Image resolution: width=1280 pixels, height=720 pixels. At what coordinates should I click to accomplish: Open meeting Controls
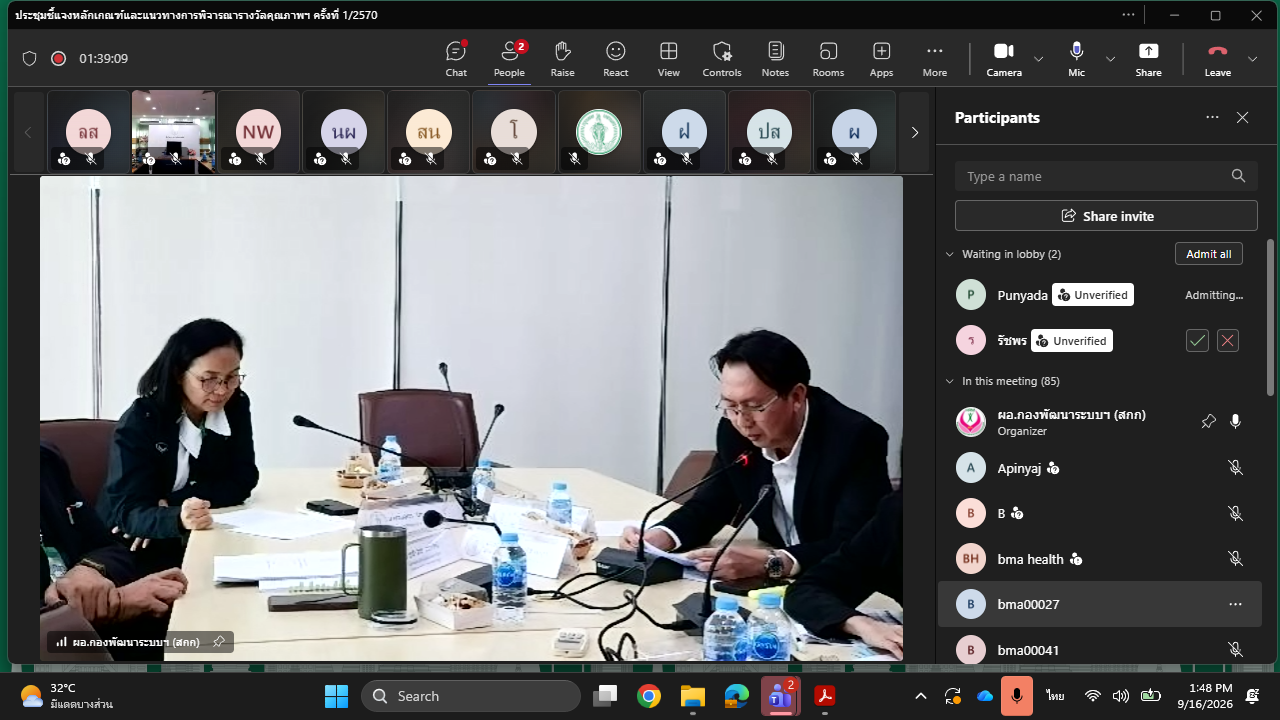click(x=722, y=59)
